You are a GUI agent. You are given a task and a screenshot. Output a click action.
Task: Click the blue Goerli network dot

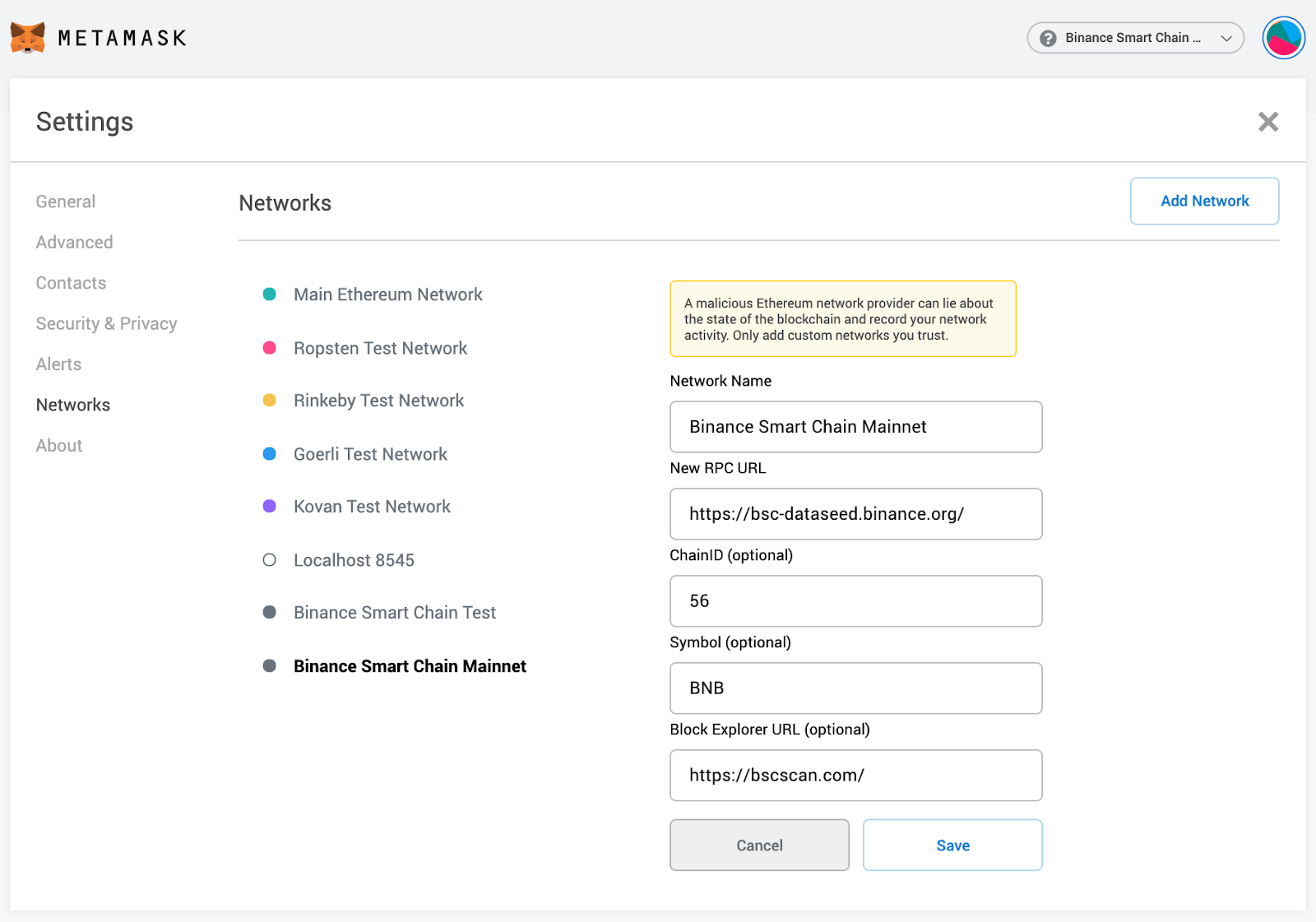tap(269, 454)
